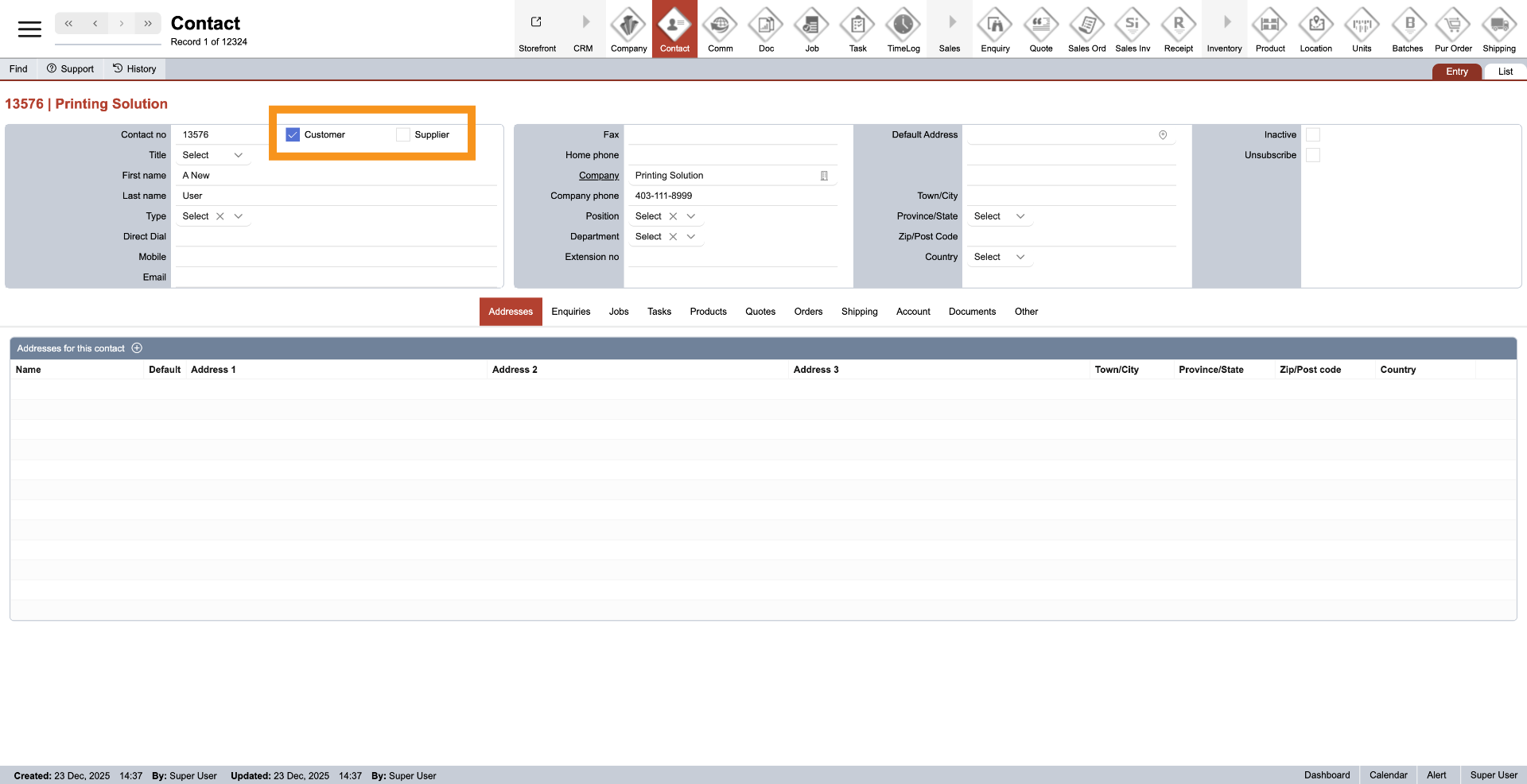Screen dimensions: 1527x784
Task: Expand the Province/State dropdown
Action: tap(1020, 216)
